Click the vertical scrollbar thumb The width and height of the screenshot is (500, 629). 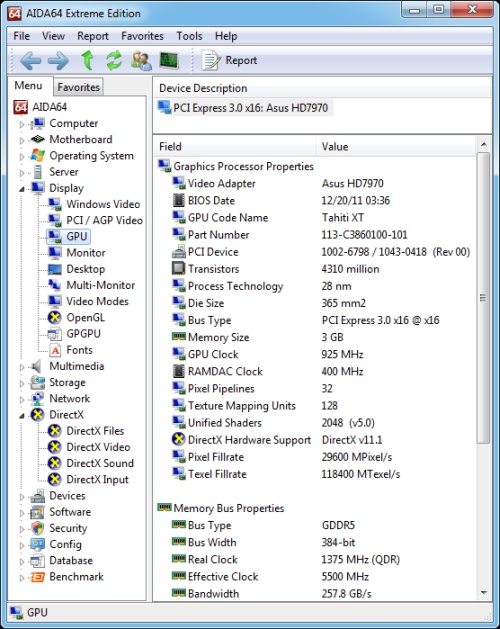pyautogui.click(x=483, y=298)
